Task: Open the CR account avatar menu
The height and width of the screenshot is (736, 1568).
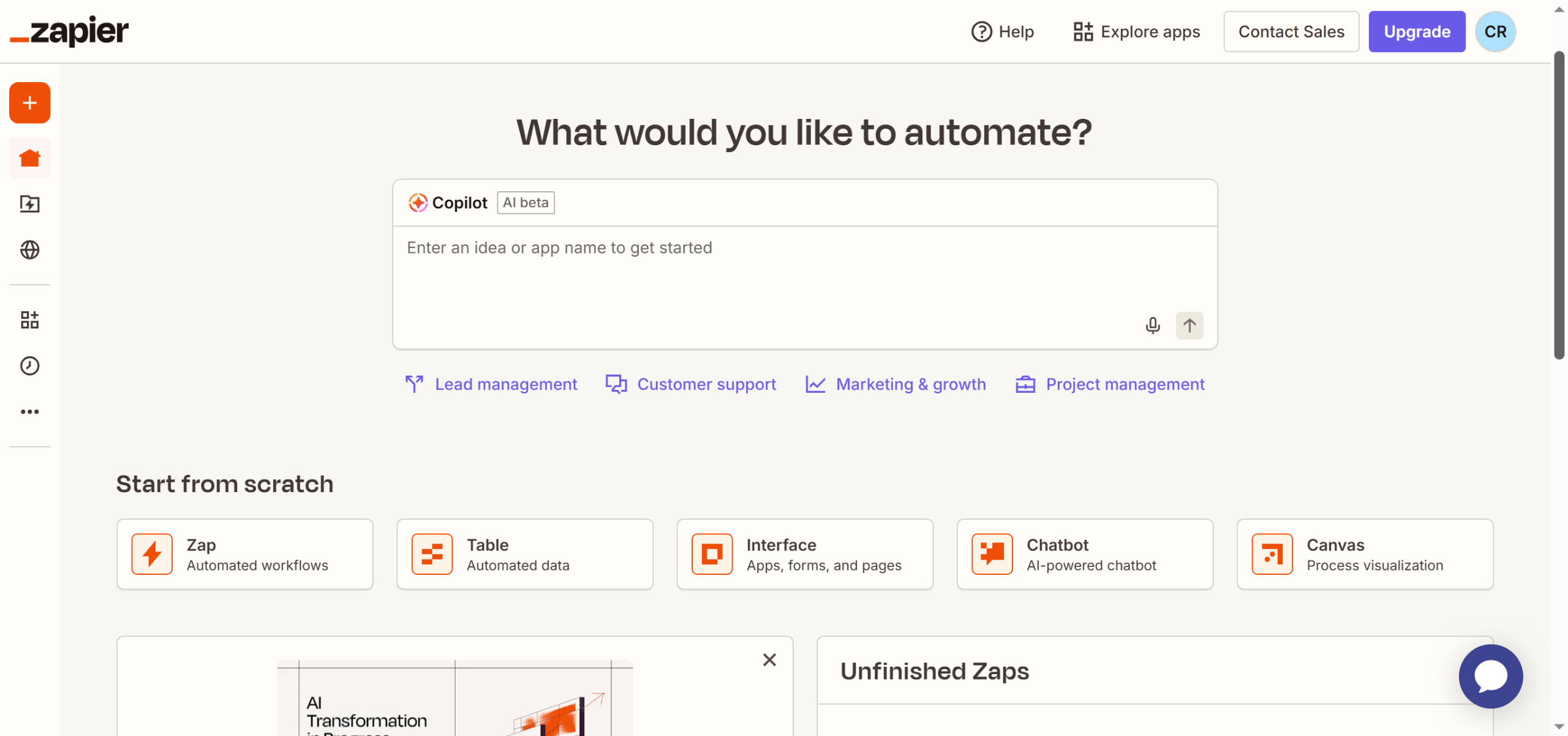Action: [x=1495, y=32]
